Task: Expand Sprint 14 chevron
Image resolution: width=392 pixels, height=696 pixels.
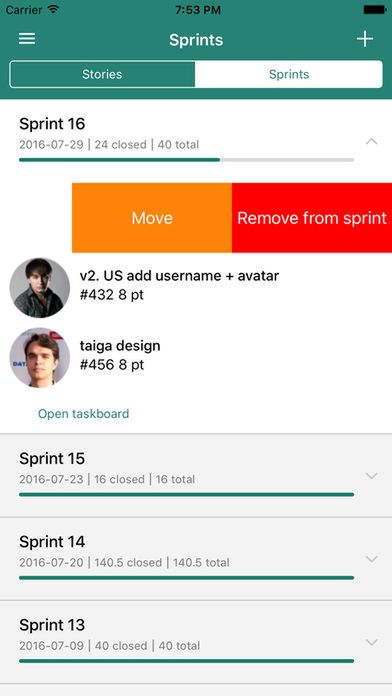Action: click(x=372, y=559)
